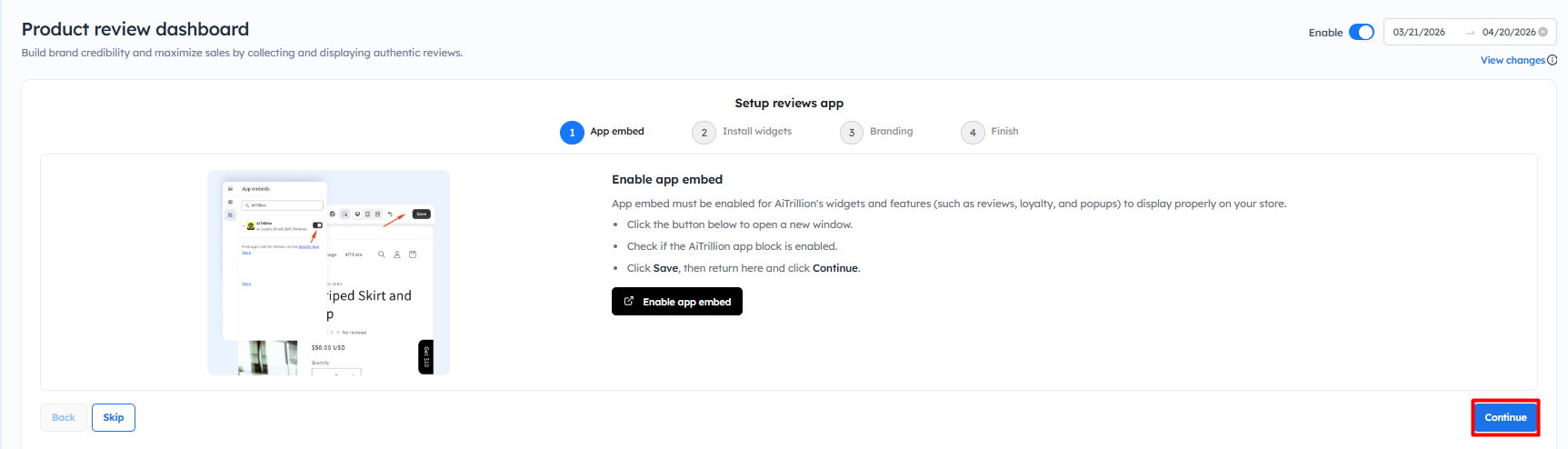Screen dimensions: 1568x449
Task: Click the Back button
Action: click(x=64, y=417)
